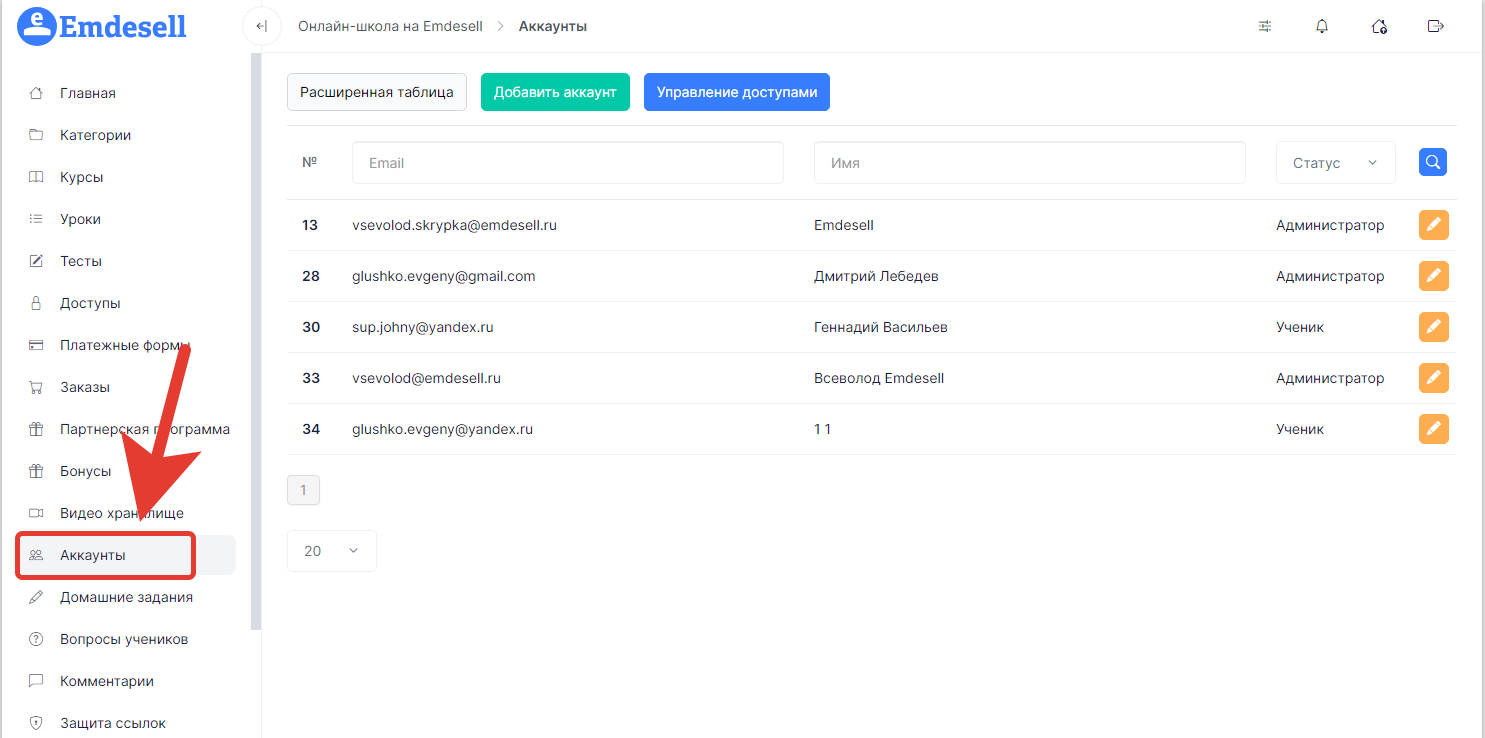Go to Домашние задания in sidebar
Viewport: 1485px width, 738px height.
(126, 597)
